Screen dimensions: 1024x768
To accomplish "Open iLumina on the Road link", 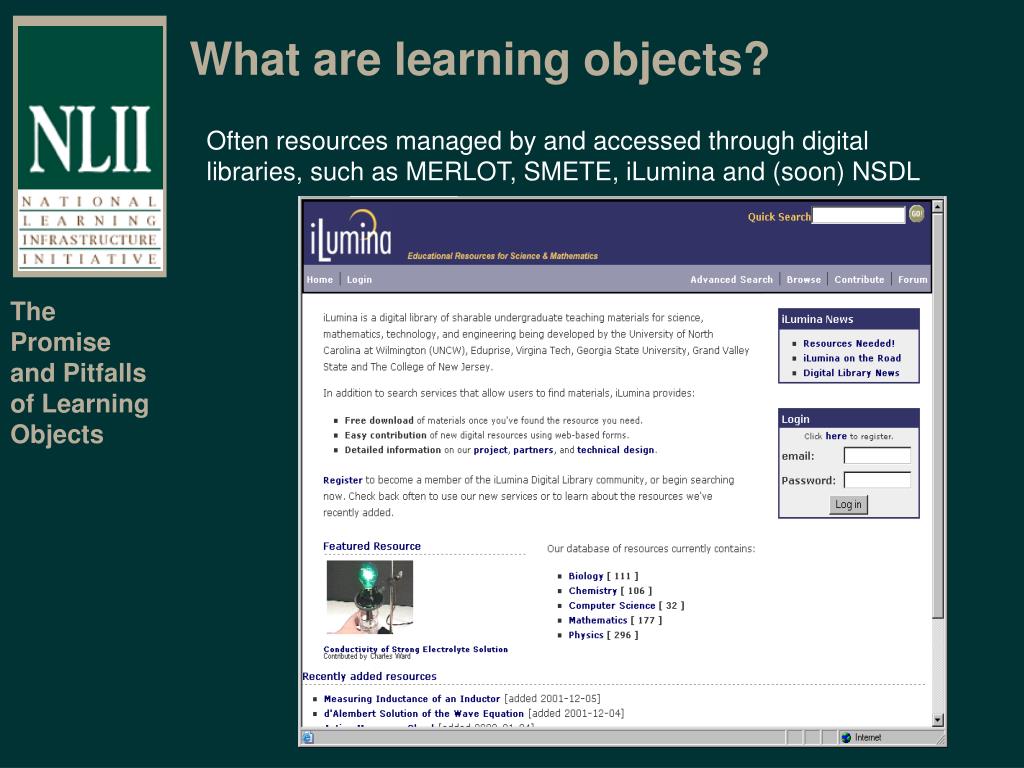I will pos(852,358).
